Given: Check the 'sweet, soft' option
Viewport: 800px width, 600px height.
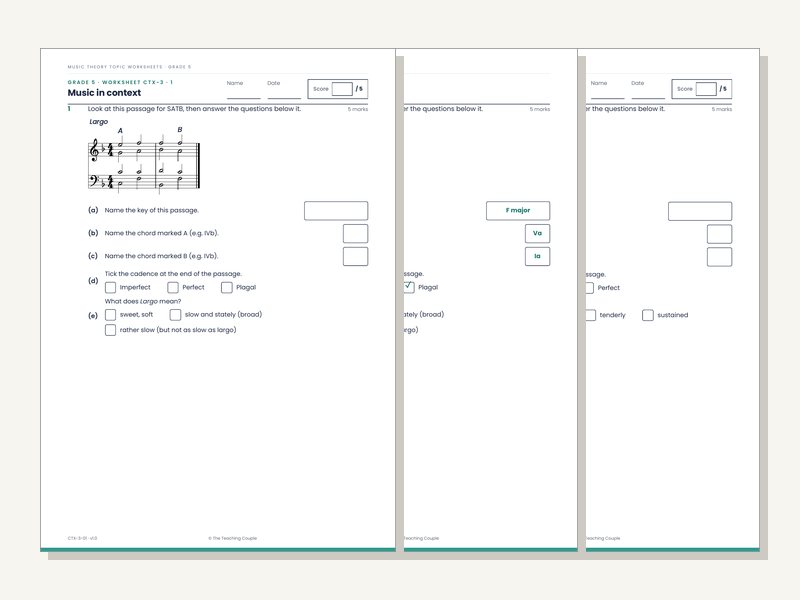Looking at the screenshot, I should (110, 315).
